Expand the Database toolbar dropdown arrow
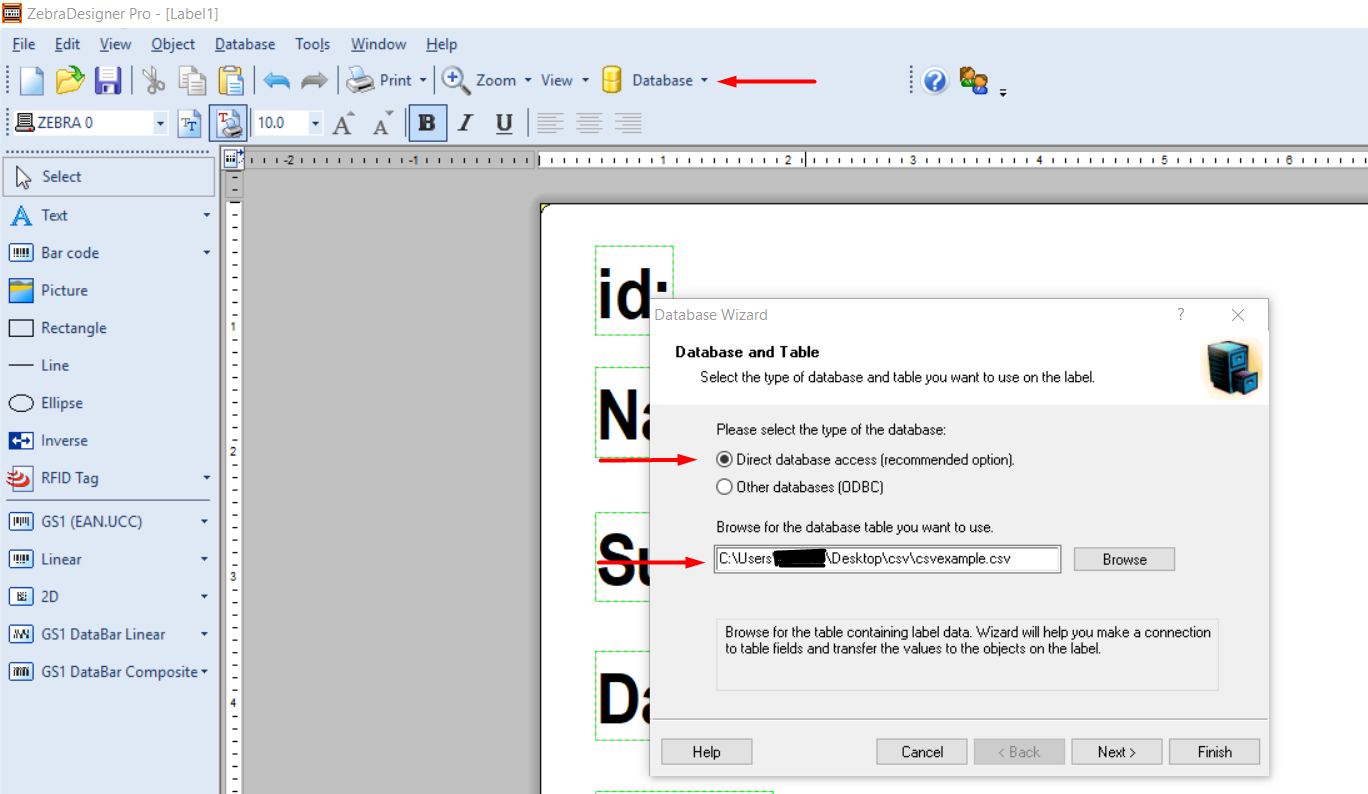The image size is (1368, 794). tap(704, 80)
